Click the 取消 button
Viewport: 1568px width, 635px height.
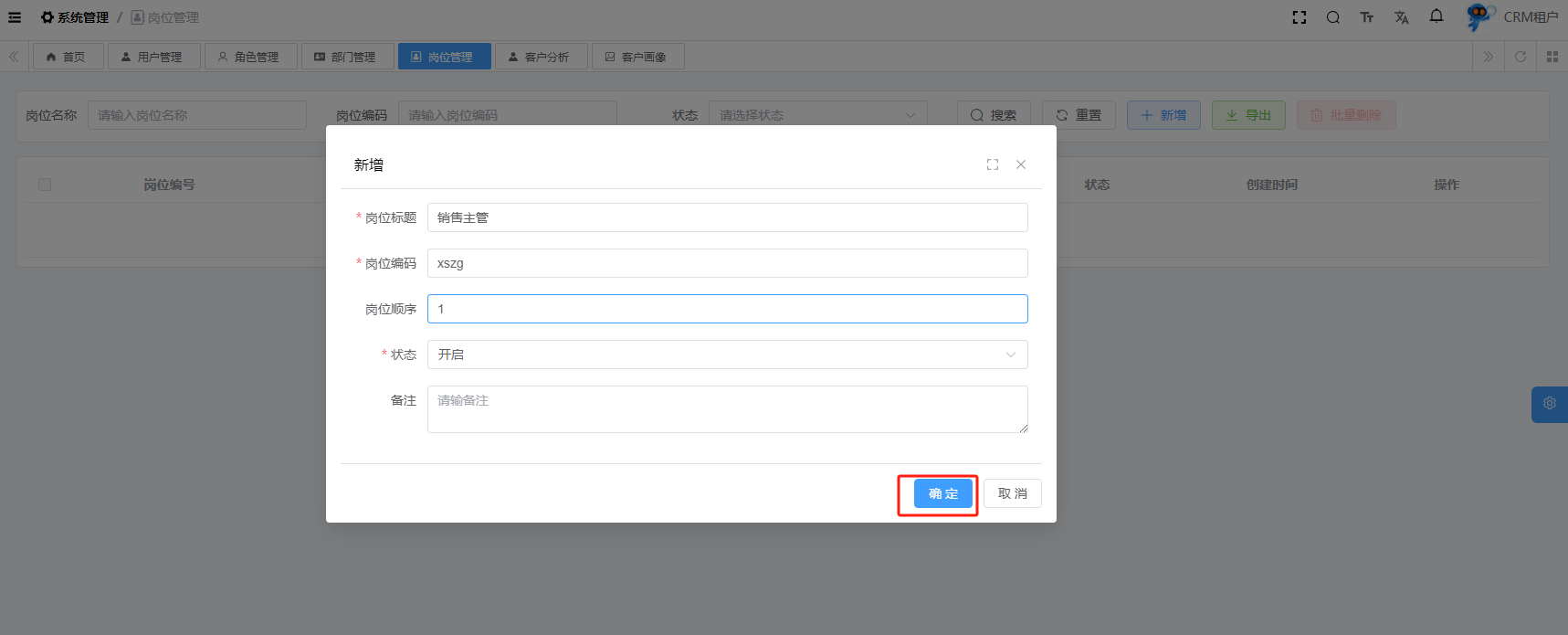(x=1012, y=493)
